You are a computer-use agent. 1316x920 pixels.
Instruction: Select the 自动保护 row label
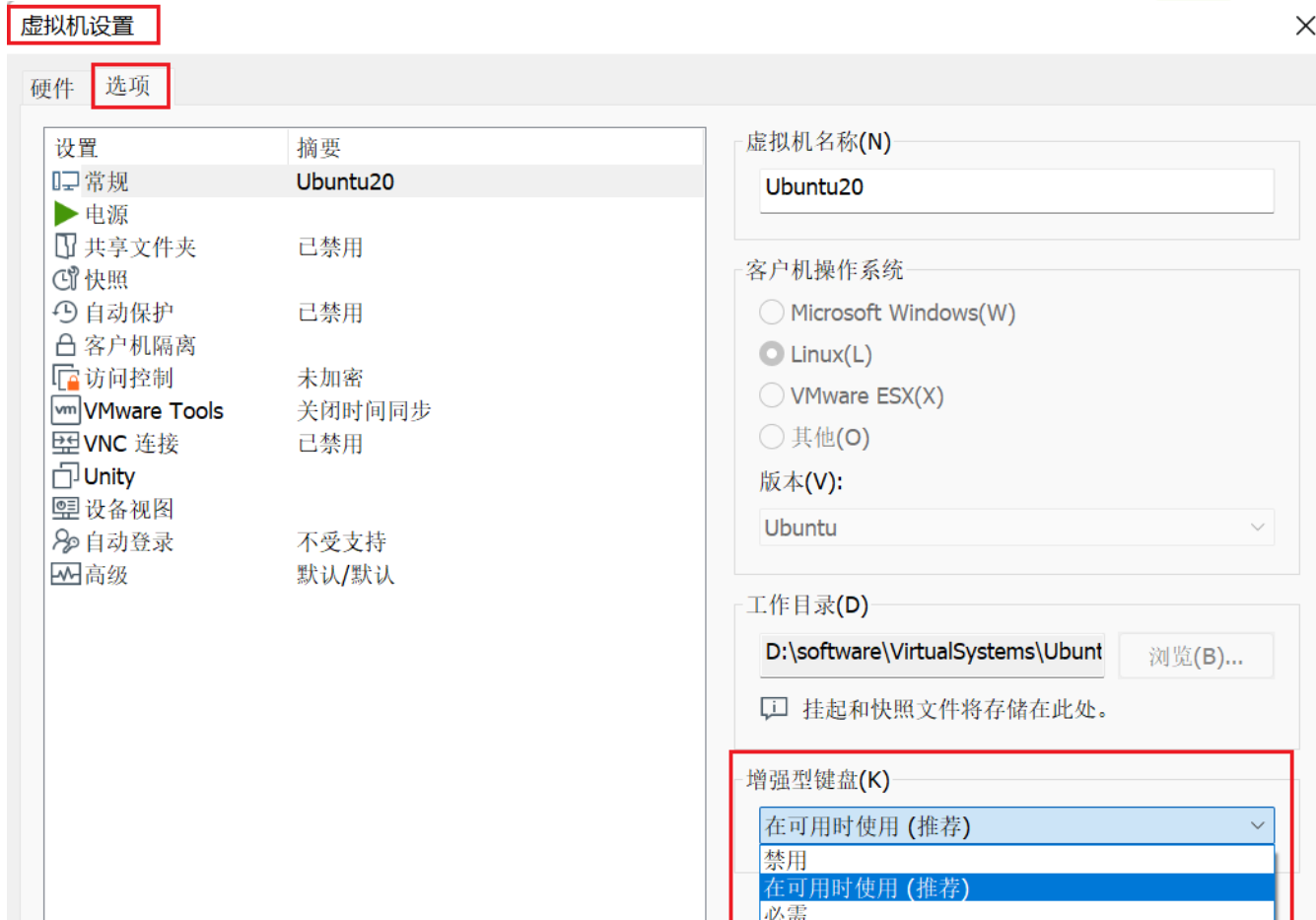click(129, 312)
